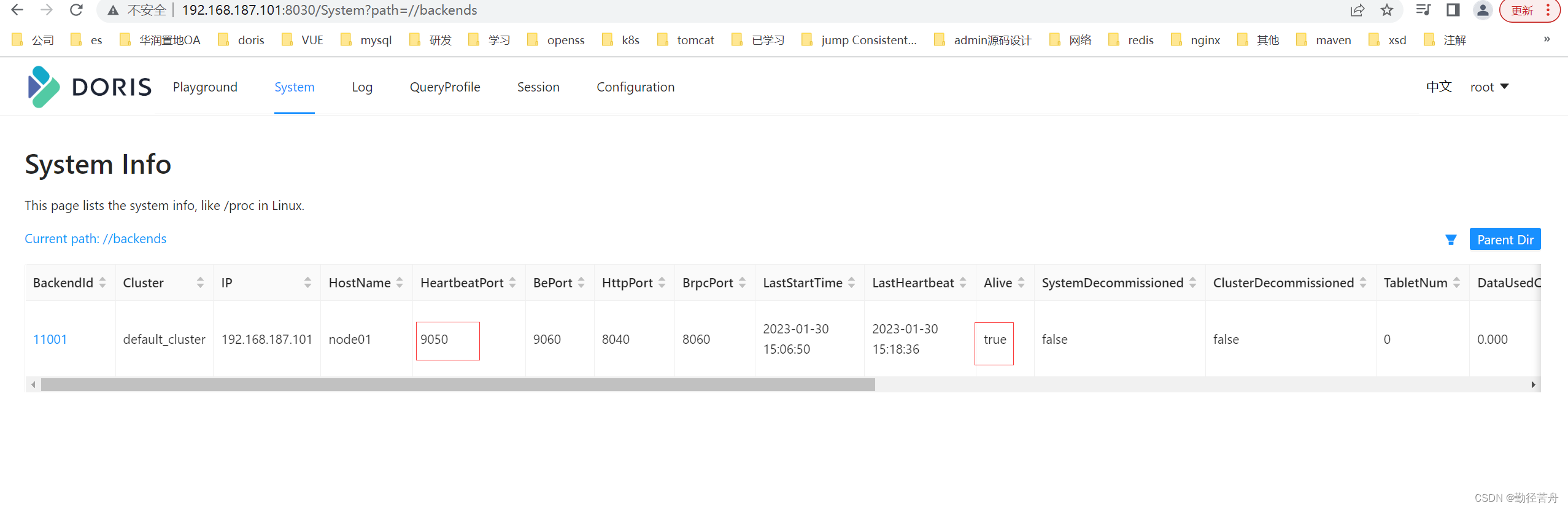The width and height of the screenshot is (1568, 509).
Task: Open the browser profile avatar
Action: [1483, 10]
